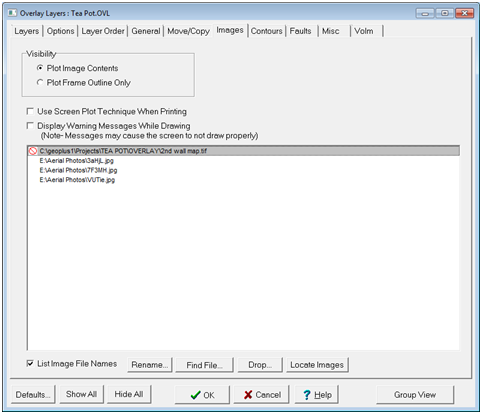Uncheck List Image File Names

[x=30, y=363]
